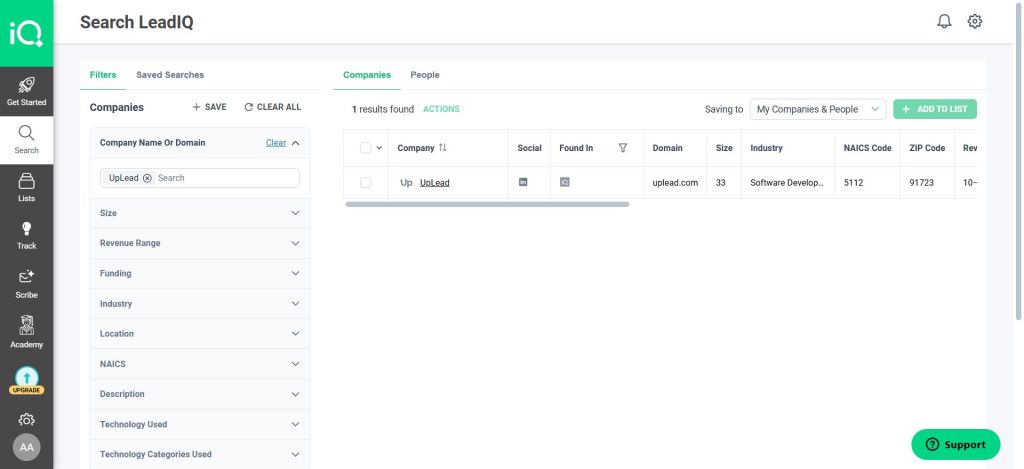Click the Found In filter funnel
Image resolution: width=1024 pixels, height=469 pixels.
point(622,148)
